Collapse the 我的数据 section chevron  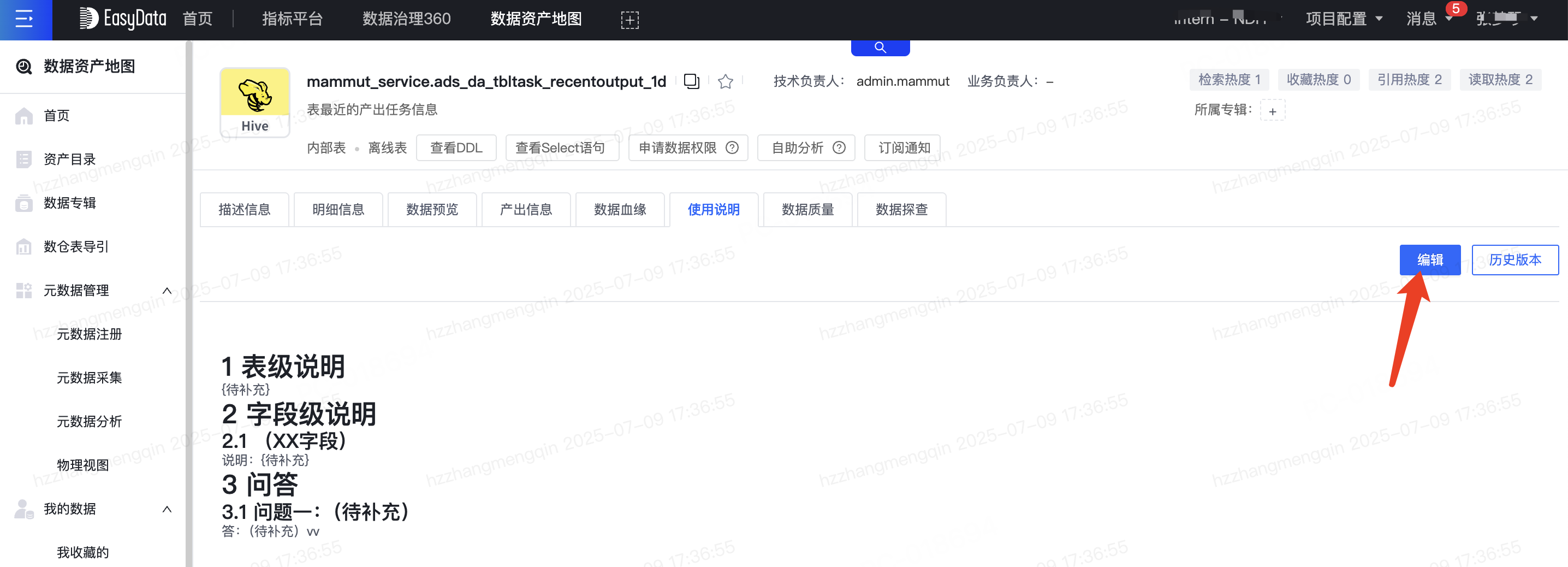(167, 509)
